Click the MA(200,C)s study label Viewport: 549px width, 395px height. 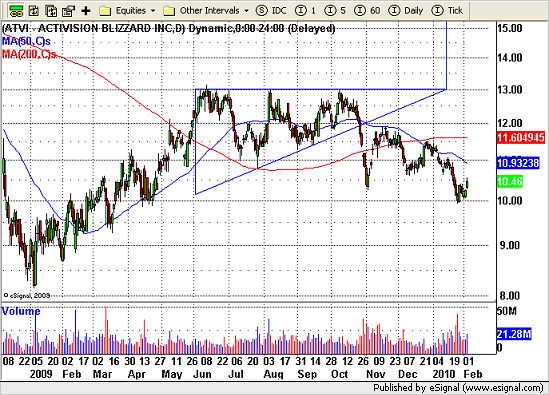[29, 54]
